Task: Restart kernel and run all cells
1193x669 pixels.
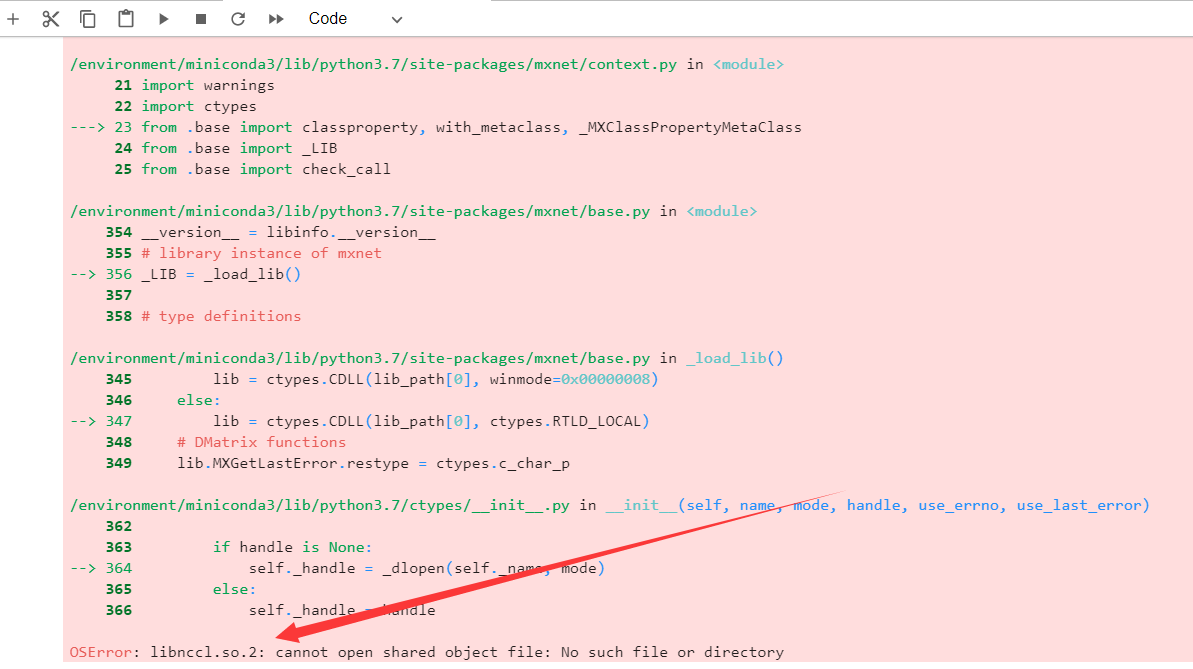Action: point(276,18)
